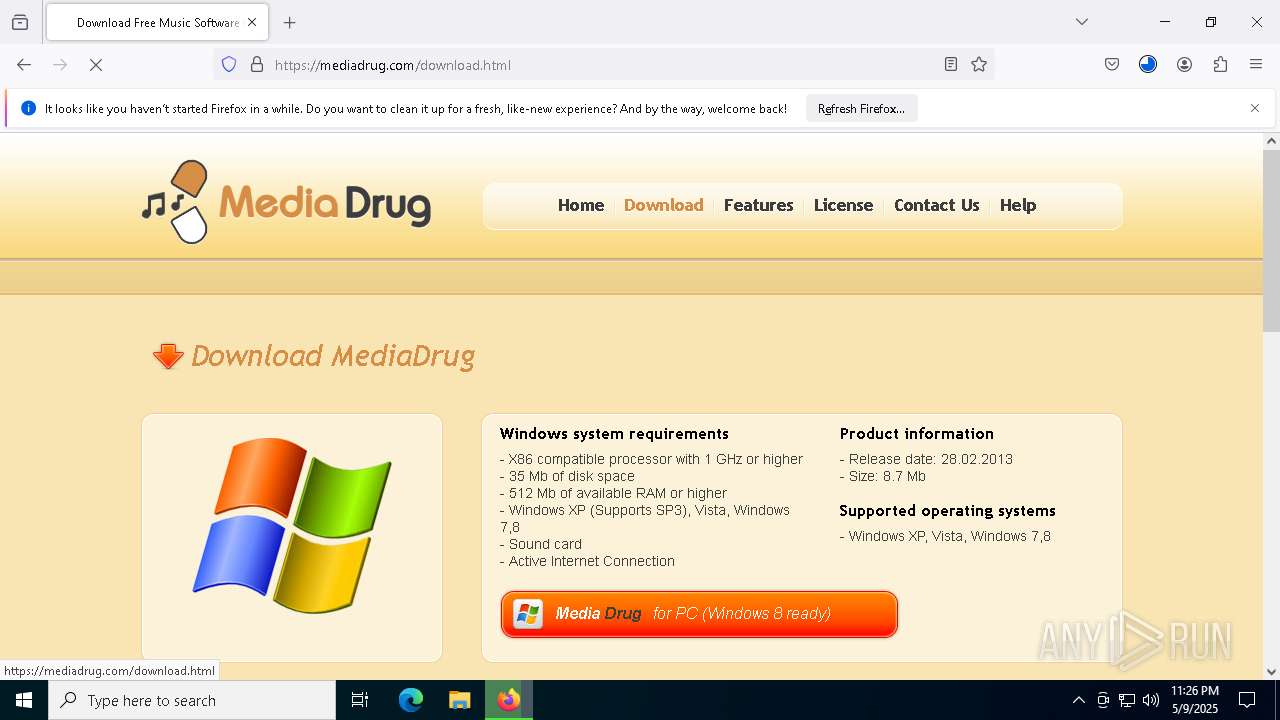Click the Windows logo image
The image size is (1280, 720).
292,525
